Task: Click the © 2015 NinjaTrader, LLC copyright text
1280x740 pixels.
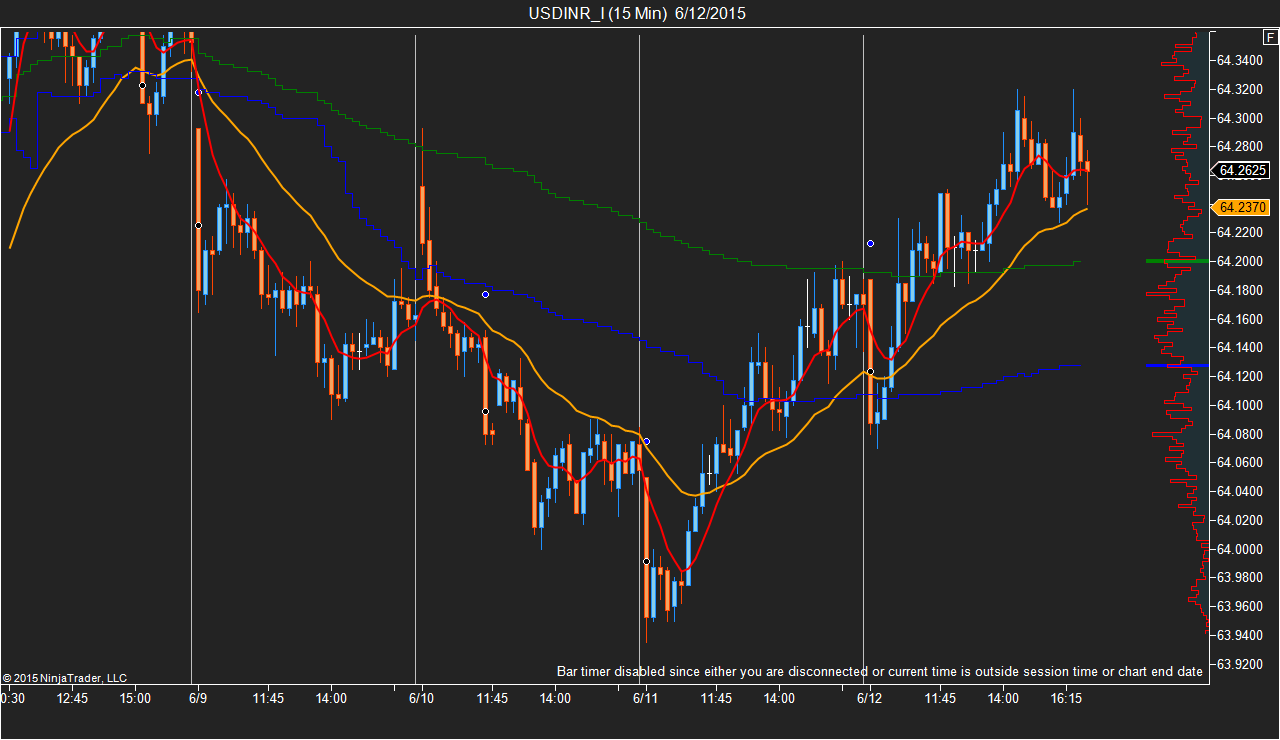Action: point(65,677)
